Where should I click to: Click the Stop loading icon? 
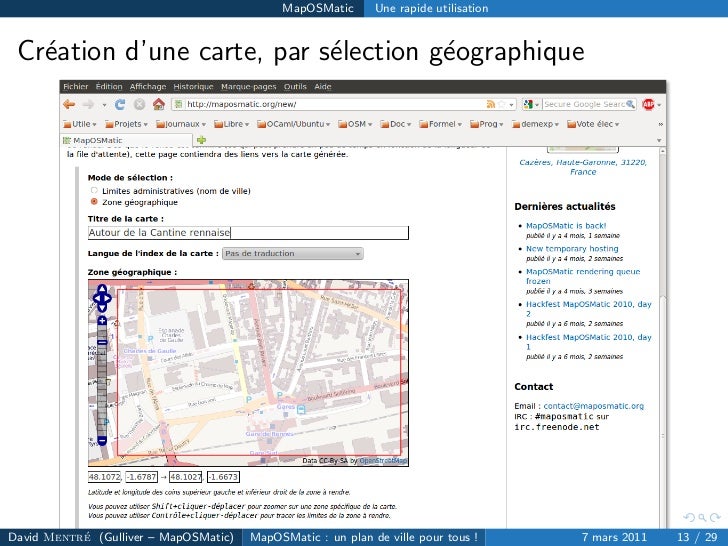coord(139,104)
